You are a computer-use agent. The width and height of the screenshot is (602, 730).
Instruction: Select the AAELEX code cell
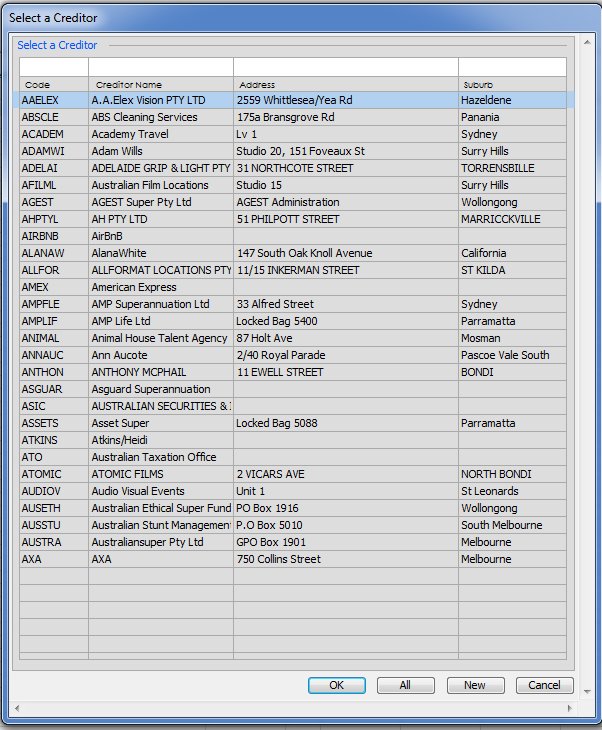point(54,100)
